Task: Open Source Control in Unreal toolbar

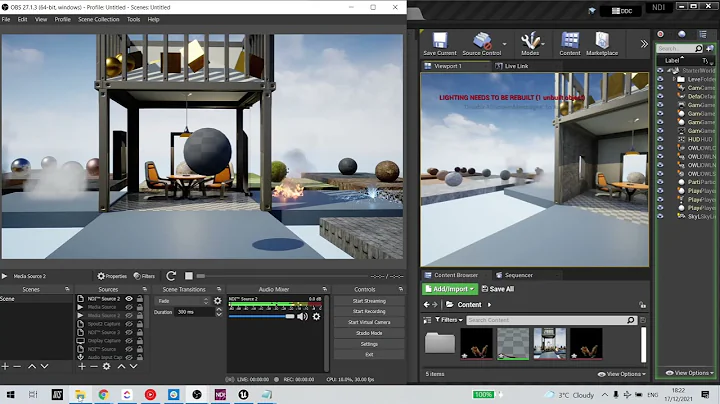Action: (x=482, y=44)
